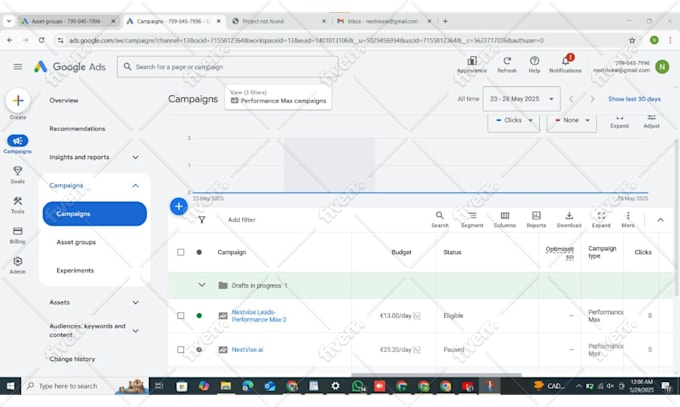The image size is (680, 407).
Task: Open the Admin gear icon
Action: [17, 261]
